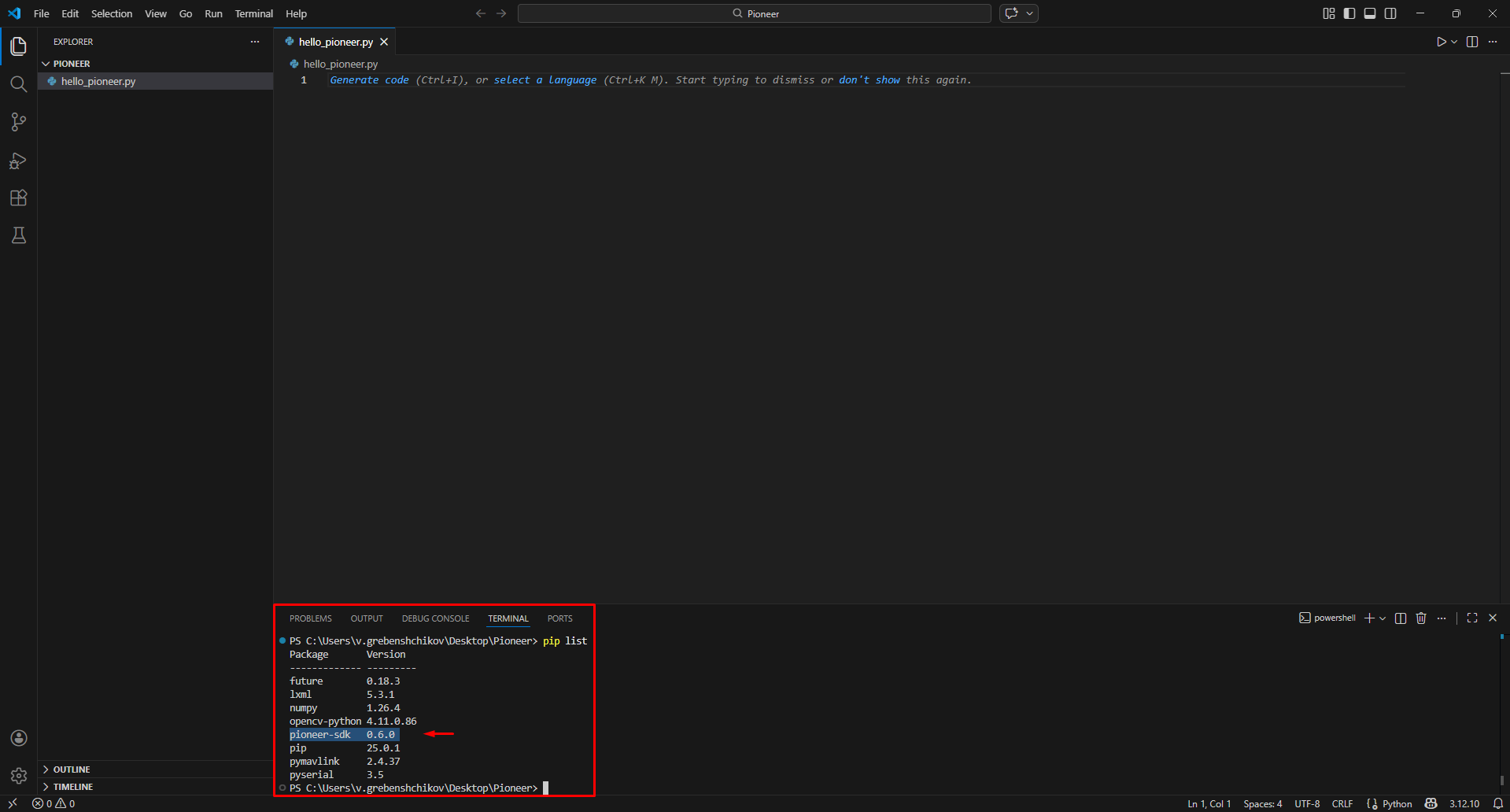The height and width of the screenshot is (812, 1510).
Task: Open the Explorer view in activity bar
Action: [19, 46]
